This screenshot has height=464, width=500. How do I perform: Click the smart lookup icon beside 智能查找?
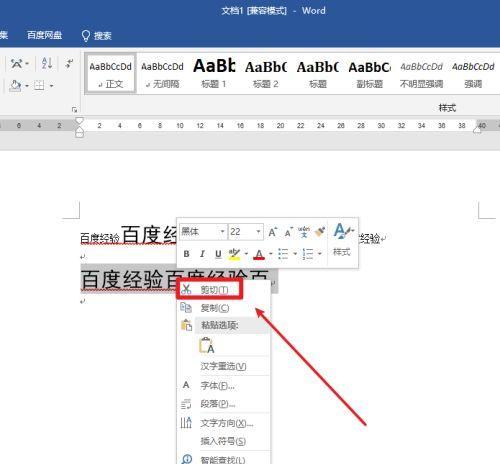click(186, 459)
